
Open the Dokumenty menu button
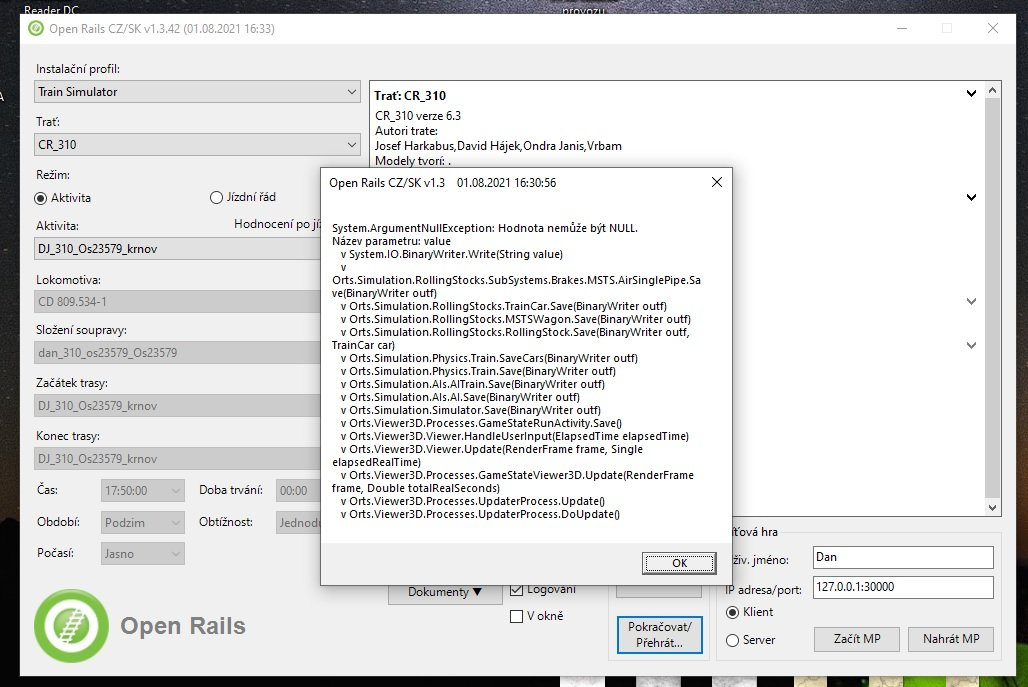(445, 592)
